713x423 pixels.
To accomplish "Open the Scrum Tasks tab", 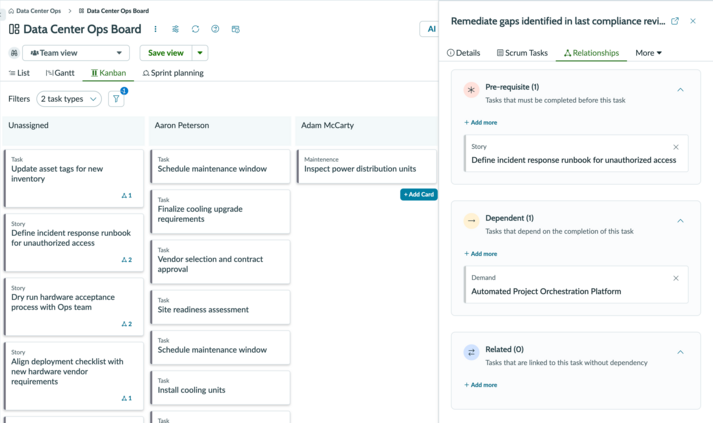I will click(522, 53).
